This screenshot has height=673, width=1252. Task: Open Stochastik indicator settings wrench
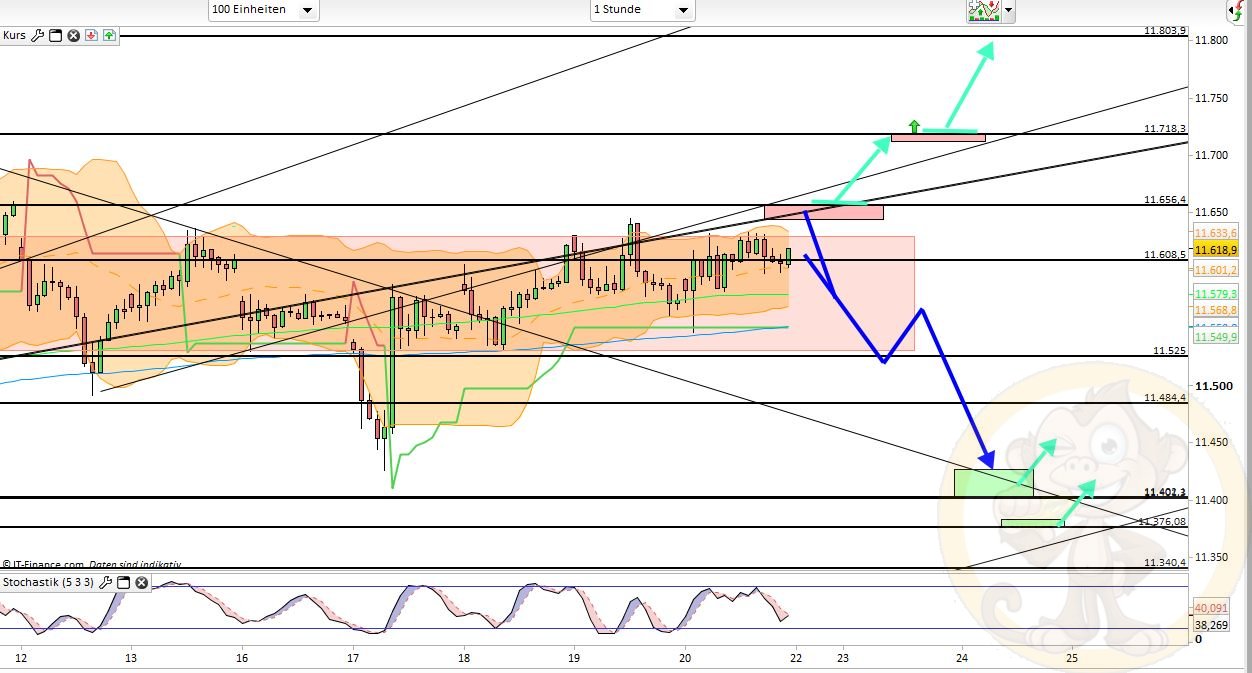coord(106,582)
